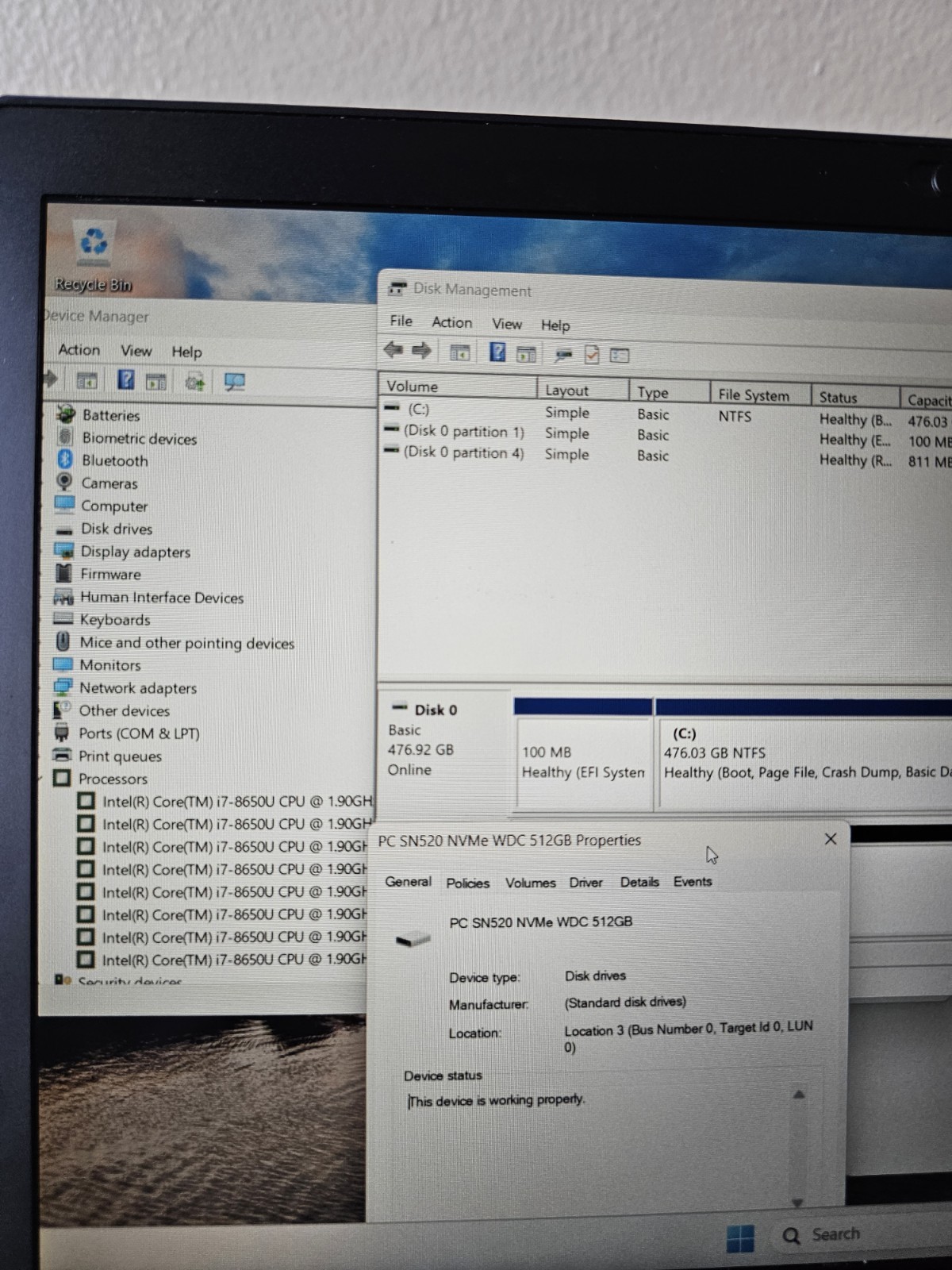952x1270 pixels.
Task: Open File menu in Disk Management
Action: click(x=401, y=321)
